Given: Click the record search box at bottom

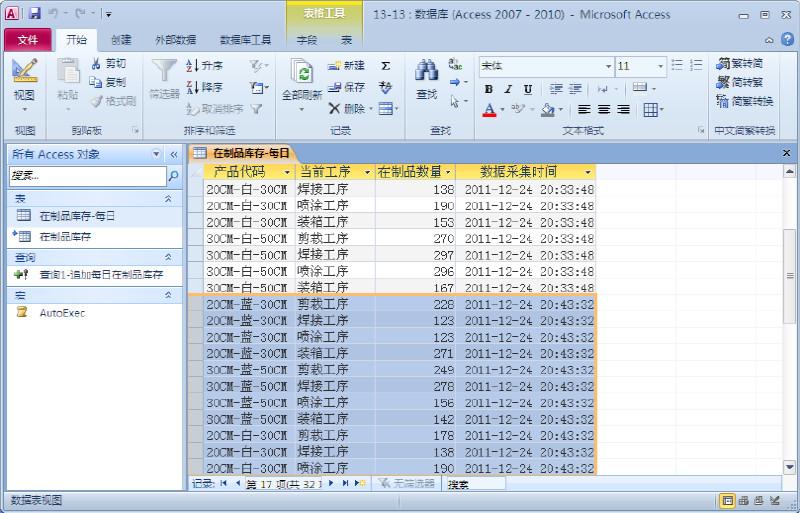Looking at the screenshot, I should (475, 483).
